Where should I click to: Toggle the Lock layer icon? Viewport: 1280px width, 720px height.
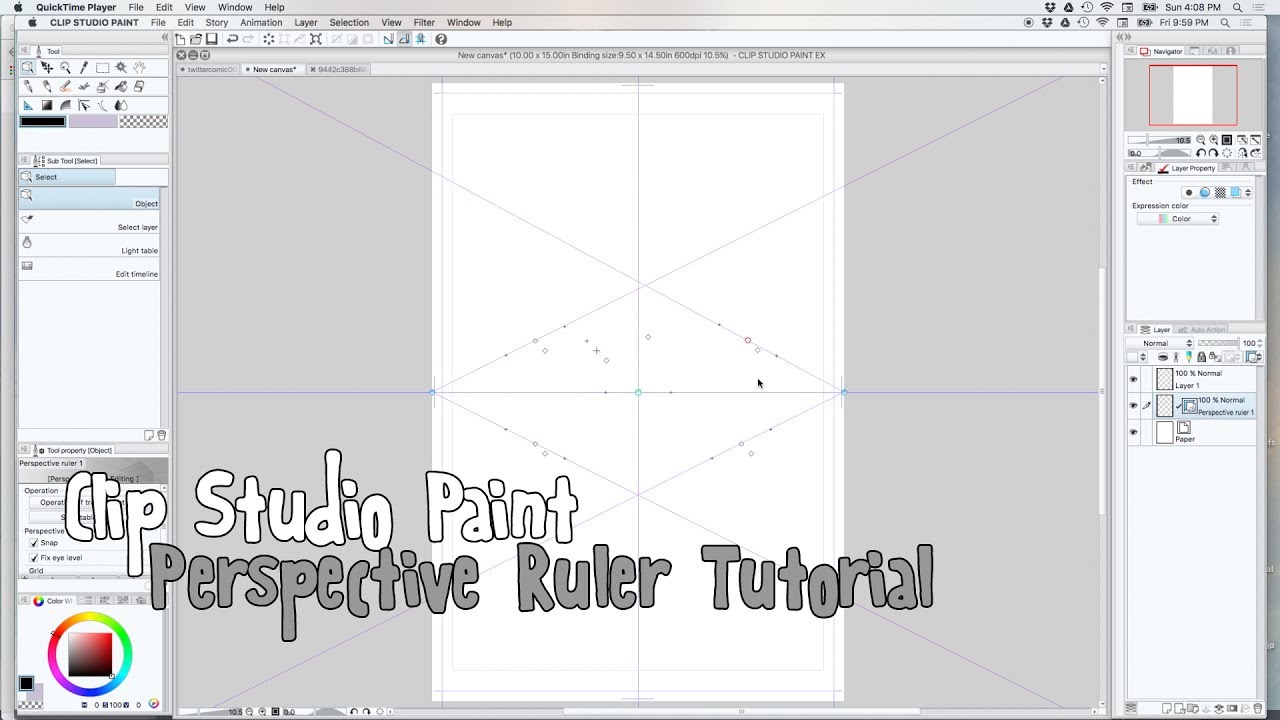pyautogui.click(x=1201, y=356)
